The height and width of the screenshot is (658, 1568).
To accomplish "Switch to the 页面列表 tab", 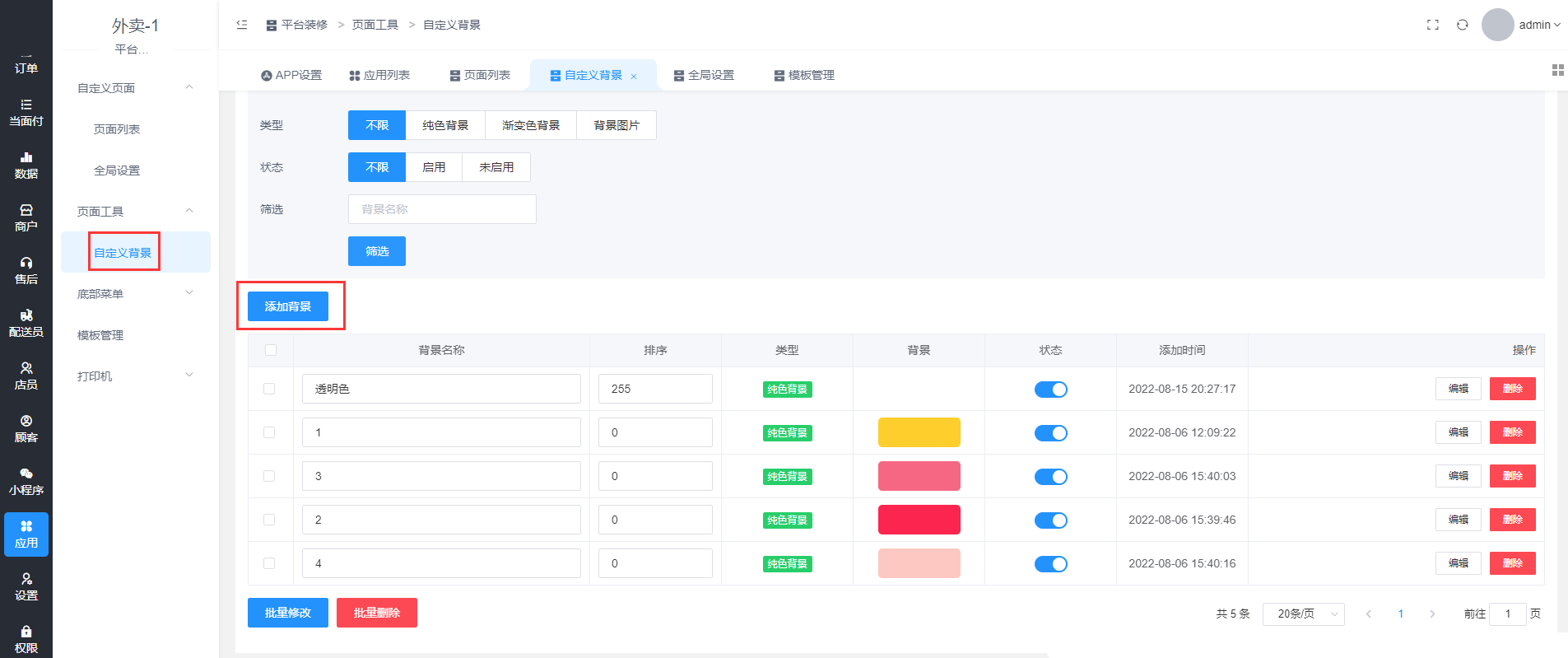I will coord(480,75).
